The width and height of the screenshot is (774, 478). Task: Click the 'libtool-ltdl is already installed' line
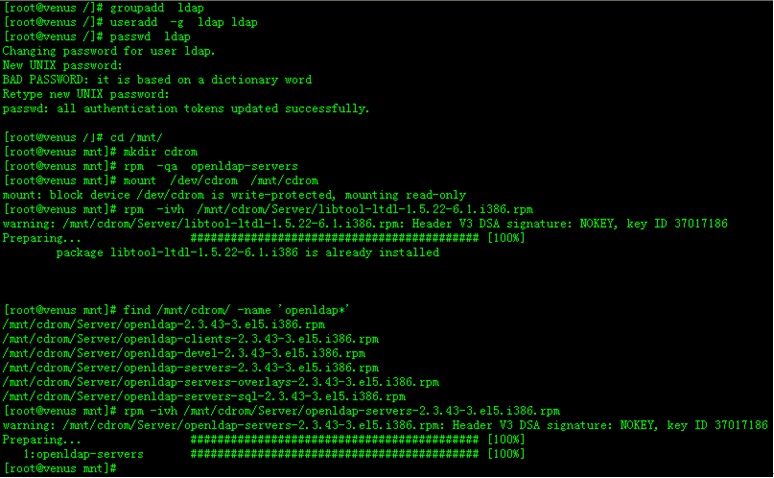coord(247,253)
